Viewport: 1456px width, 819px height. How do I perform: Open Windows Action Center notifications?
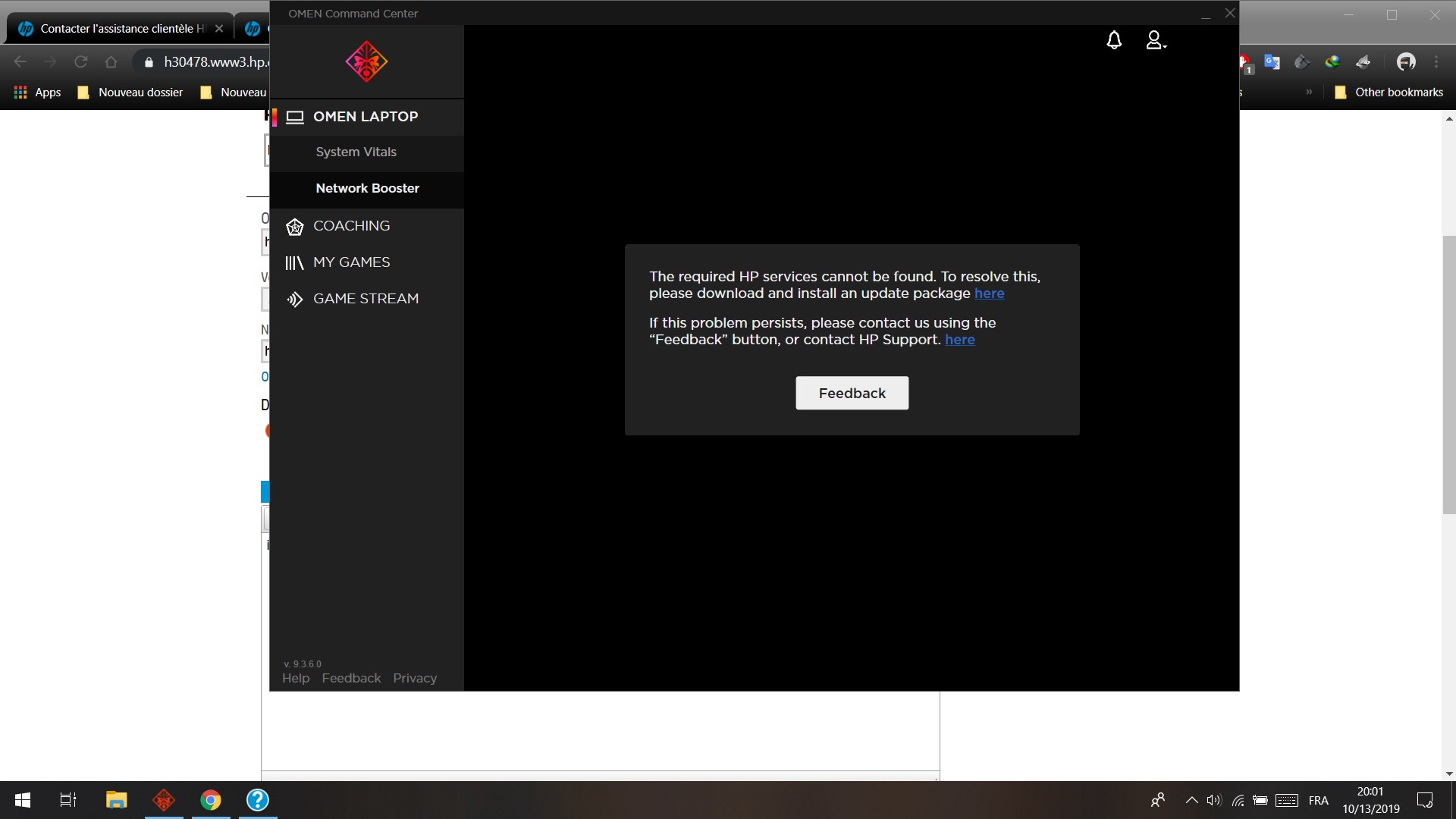1425,800
